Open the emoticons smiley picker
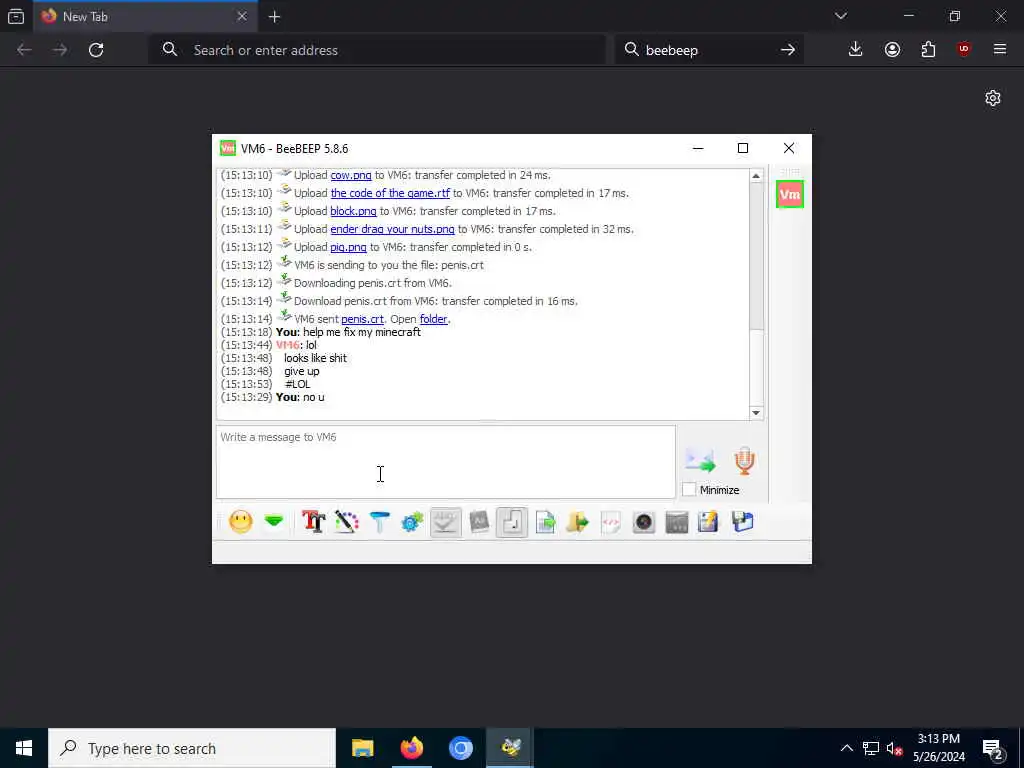Screen dimensions: 1024x768 coord(241,522)
